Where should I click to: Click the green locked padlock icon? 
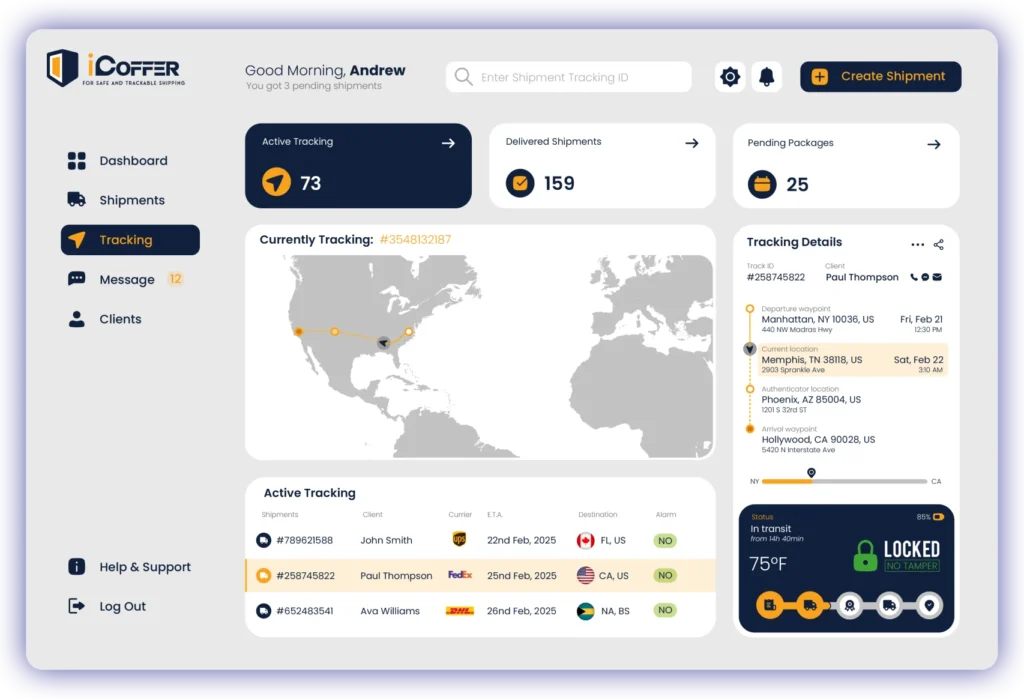[865, 556]
